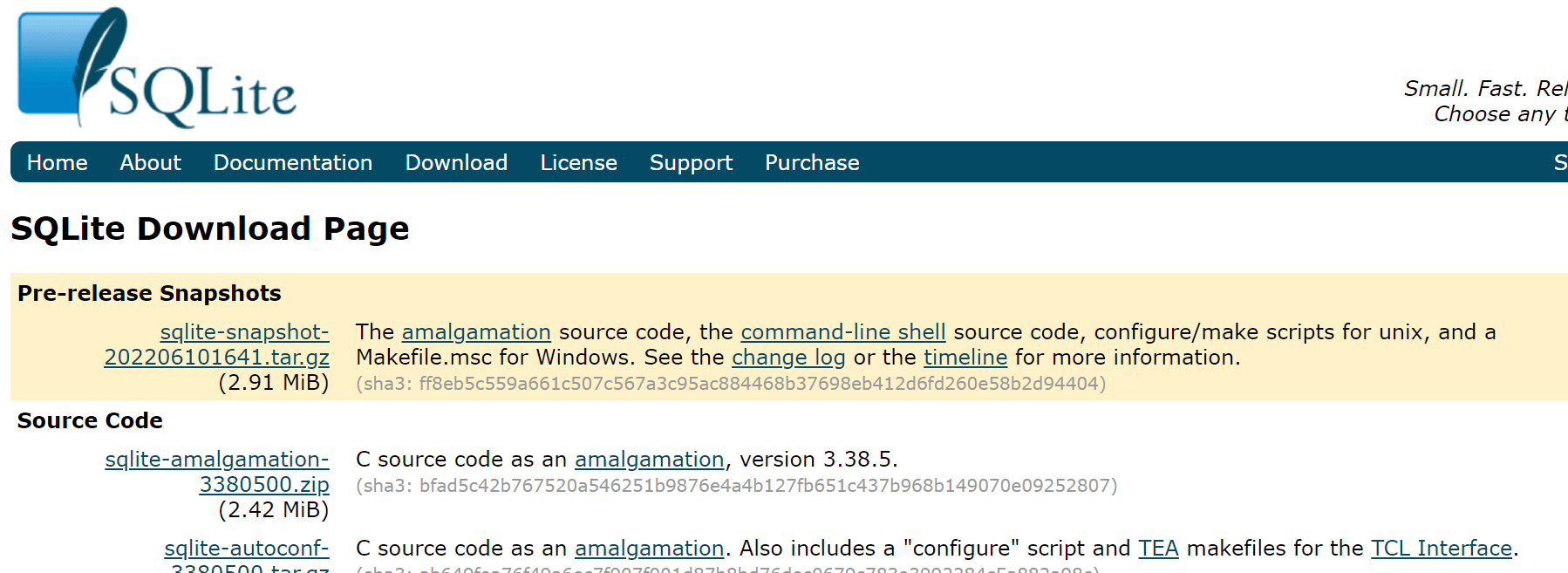
Task: Download sqlite-snapshot-202206101641.tar.gz
Action: (217, 344)
